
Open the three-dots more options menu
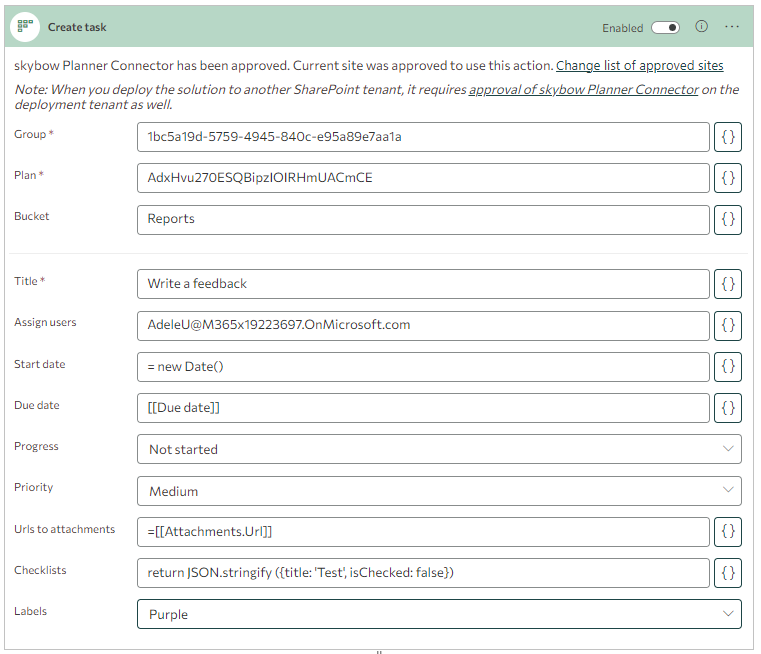tap(731, 27)
